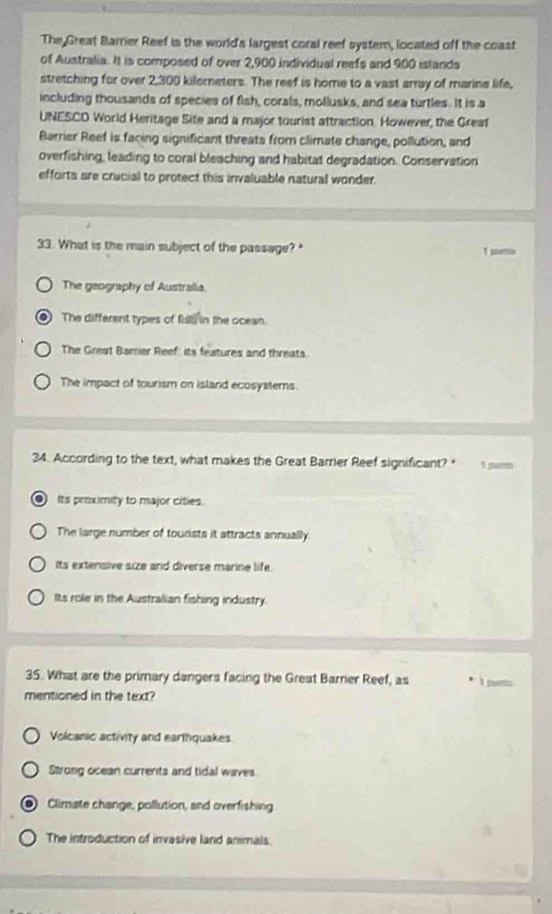Viewport: 552px width, 914px height.
Task: Click the point label beside question 34
Action: tap(497, 465)
